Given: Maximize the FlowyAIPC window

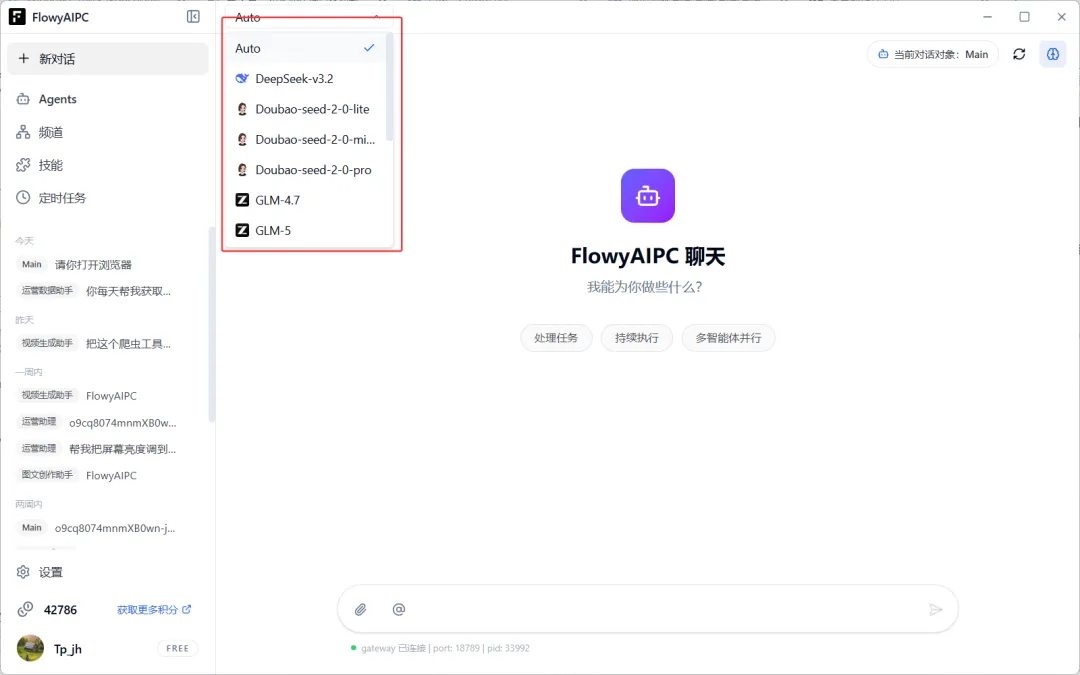Looking at the screenshot, I should click(1025, 17).
